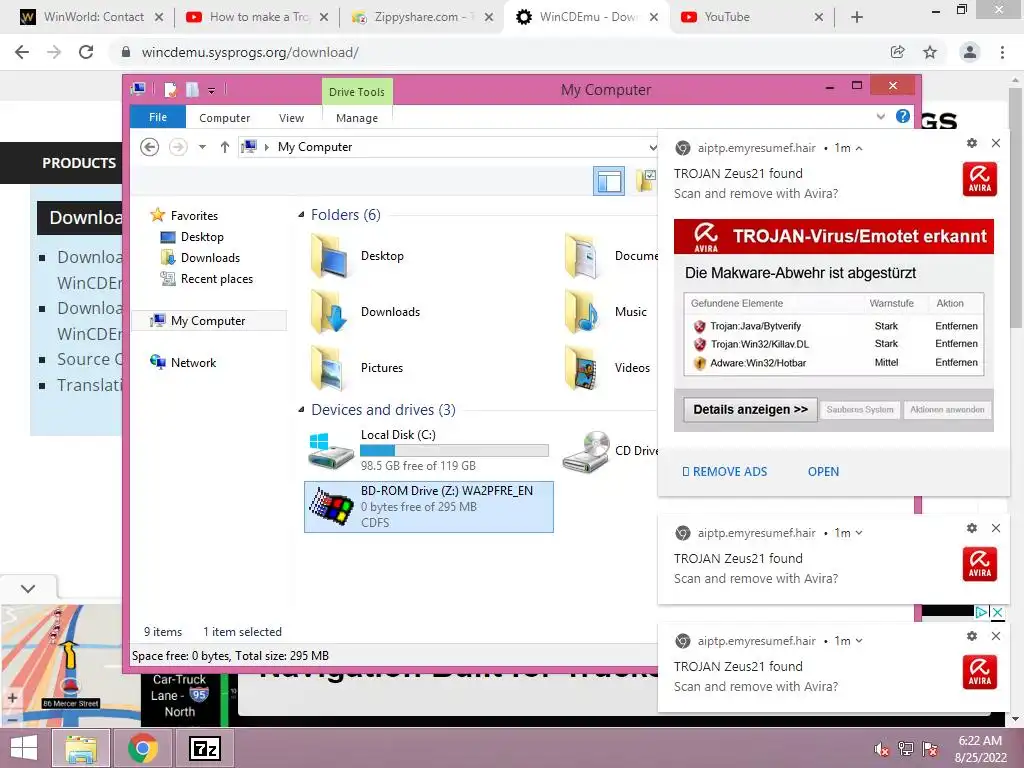The image size is (1024, 768).
Task: Open a new Chrome tab
Action: tap(857, 17)
